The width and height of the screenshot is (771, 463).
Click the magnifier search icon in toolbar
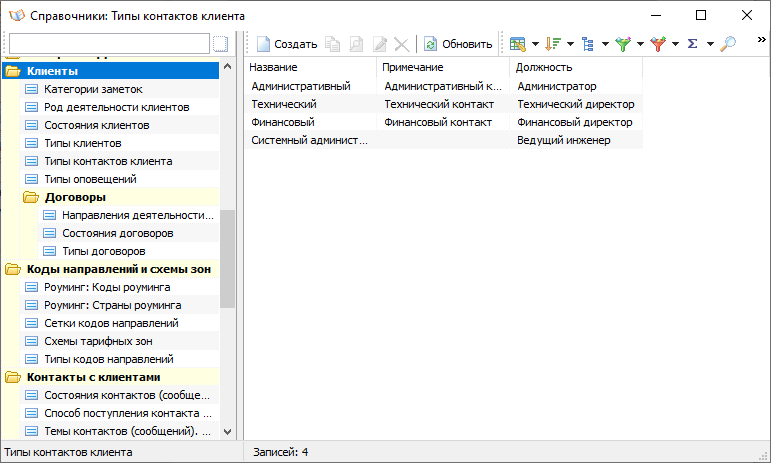coord(728,44)
